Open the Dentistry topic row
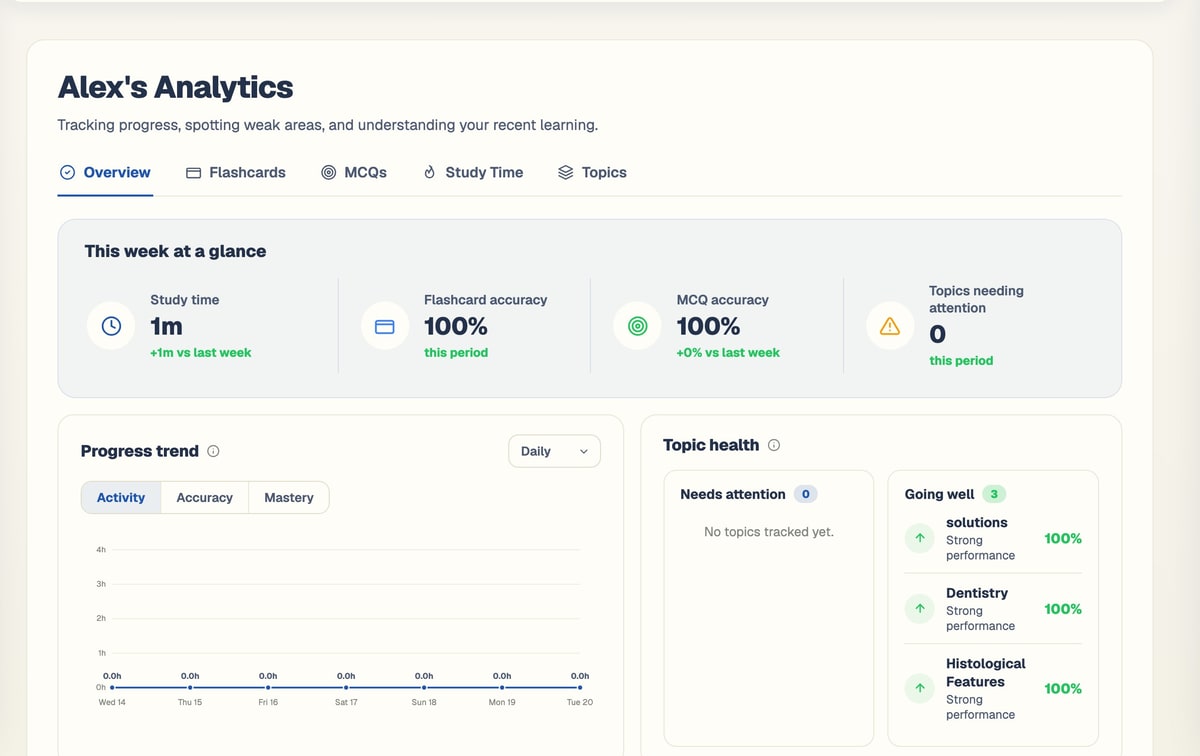This screenshot has height=756, width=1200. point(993,608)
